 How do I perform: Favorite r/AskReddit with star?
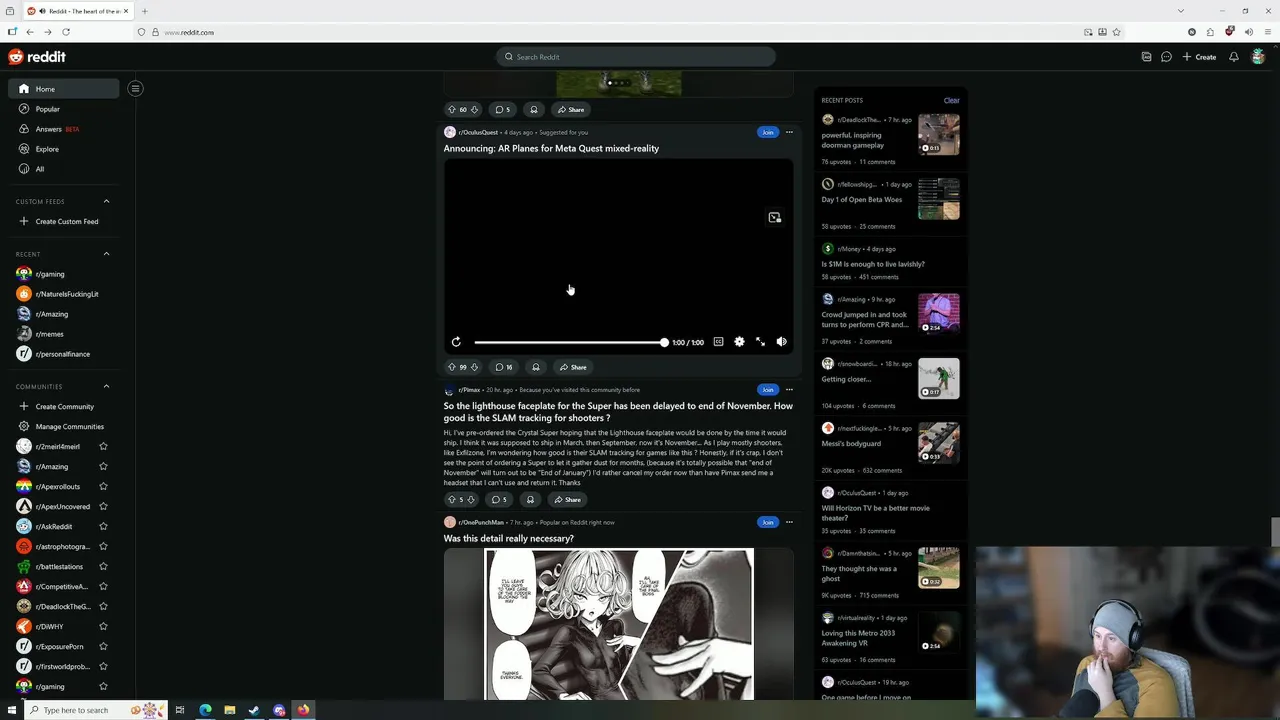(x=103, y=526)
